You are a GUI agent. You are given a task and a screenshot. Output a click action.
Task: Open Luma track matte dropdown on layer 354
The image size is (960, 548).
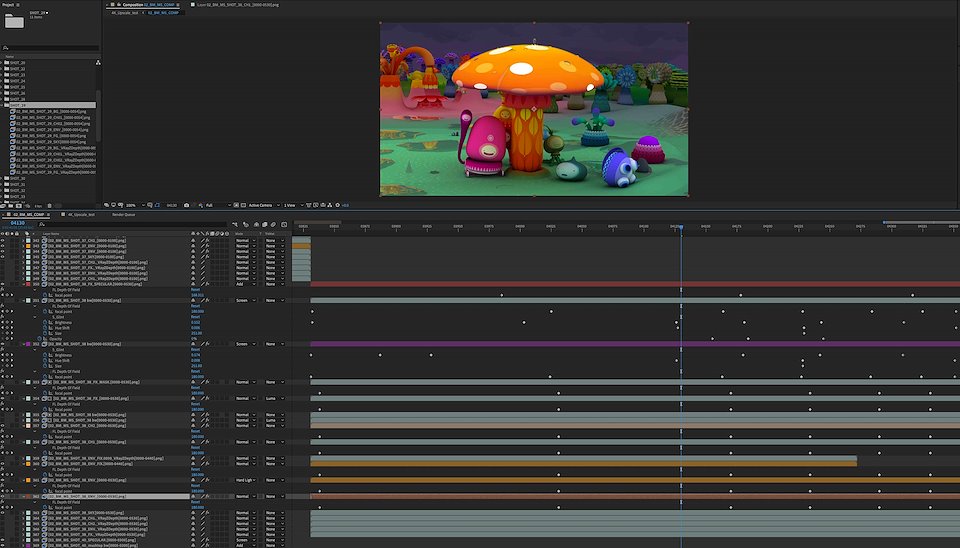click(x=275, y=398)
